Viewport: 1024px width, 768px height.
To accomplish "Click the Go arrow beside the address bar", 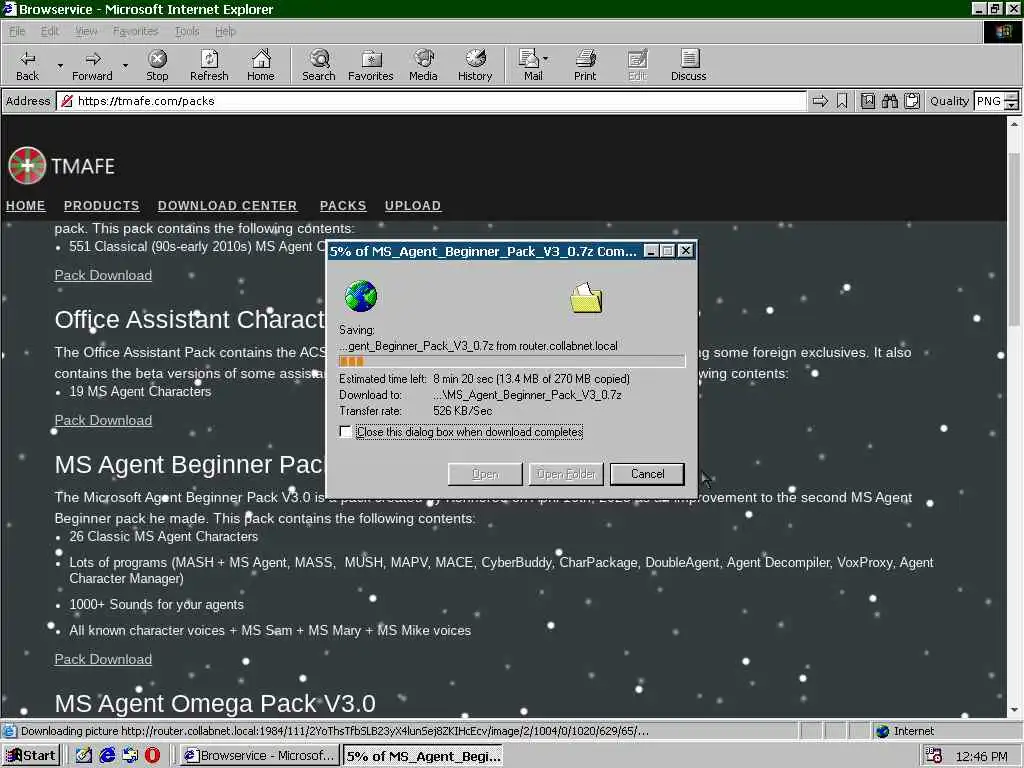I will click(x=820, y=101).
